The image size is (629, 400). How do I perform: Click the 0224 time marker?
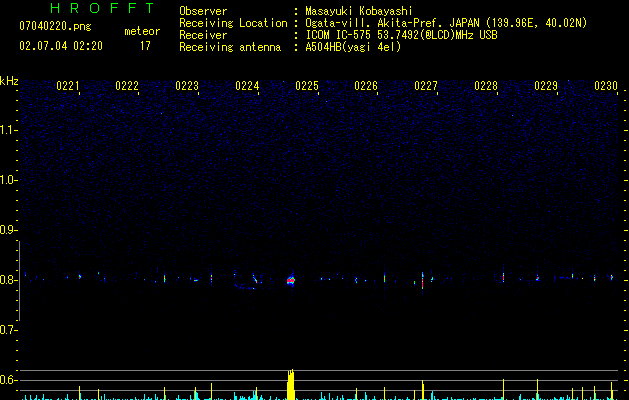[247, 86]
